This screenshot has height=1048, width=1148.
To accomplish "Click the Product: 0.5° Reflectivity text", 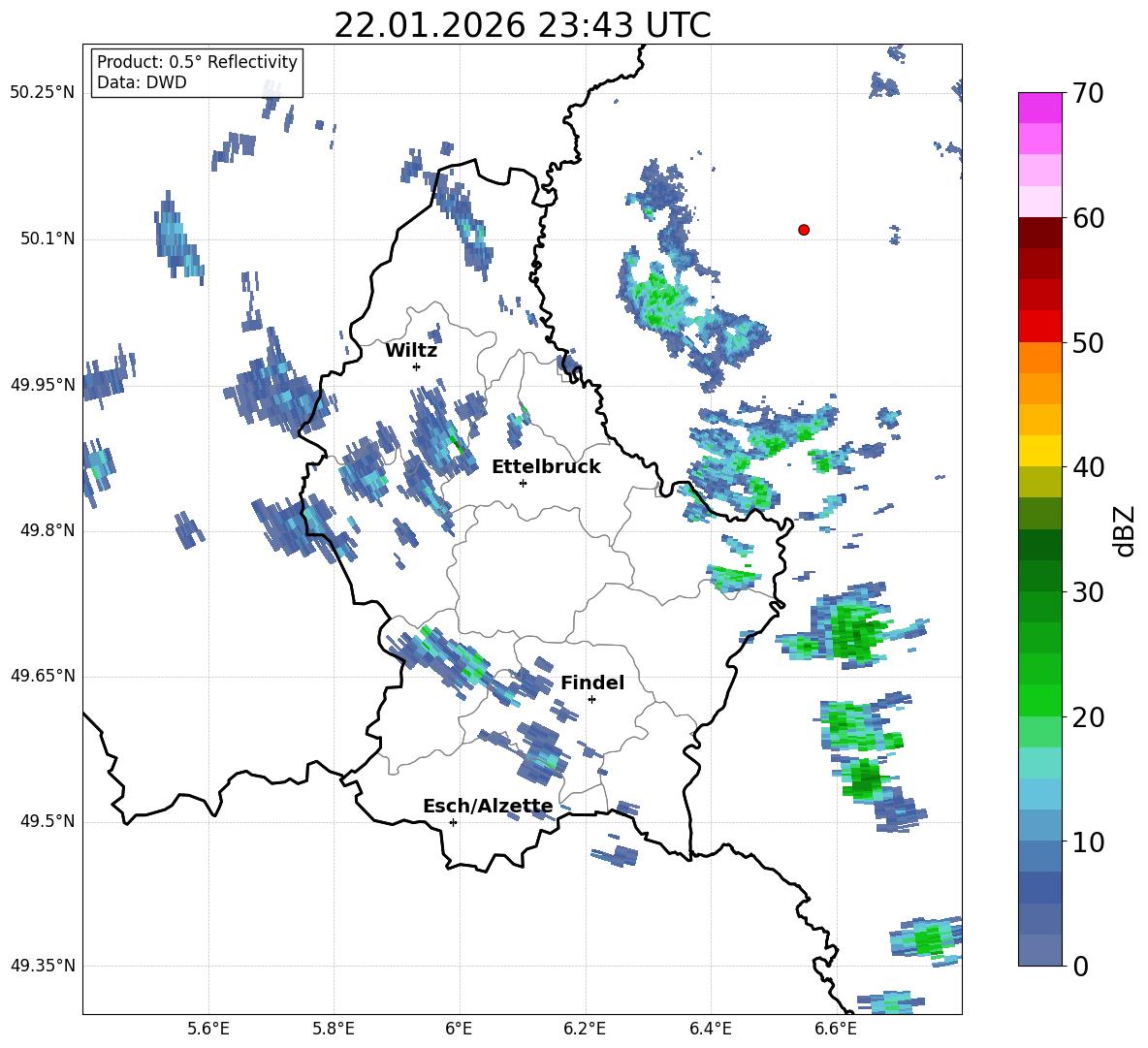I will click(x=197, y=62).
